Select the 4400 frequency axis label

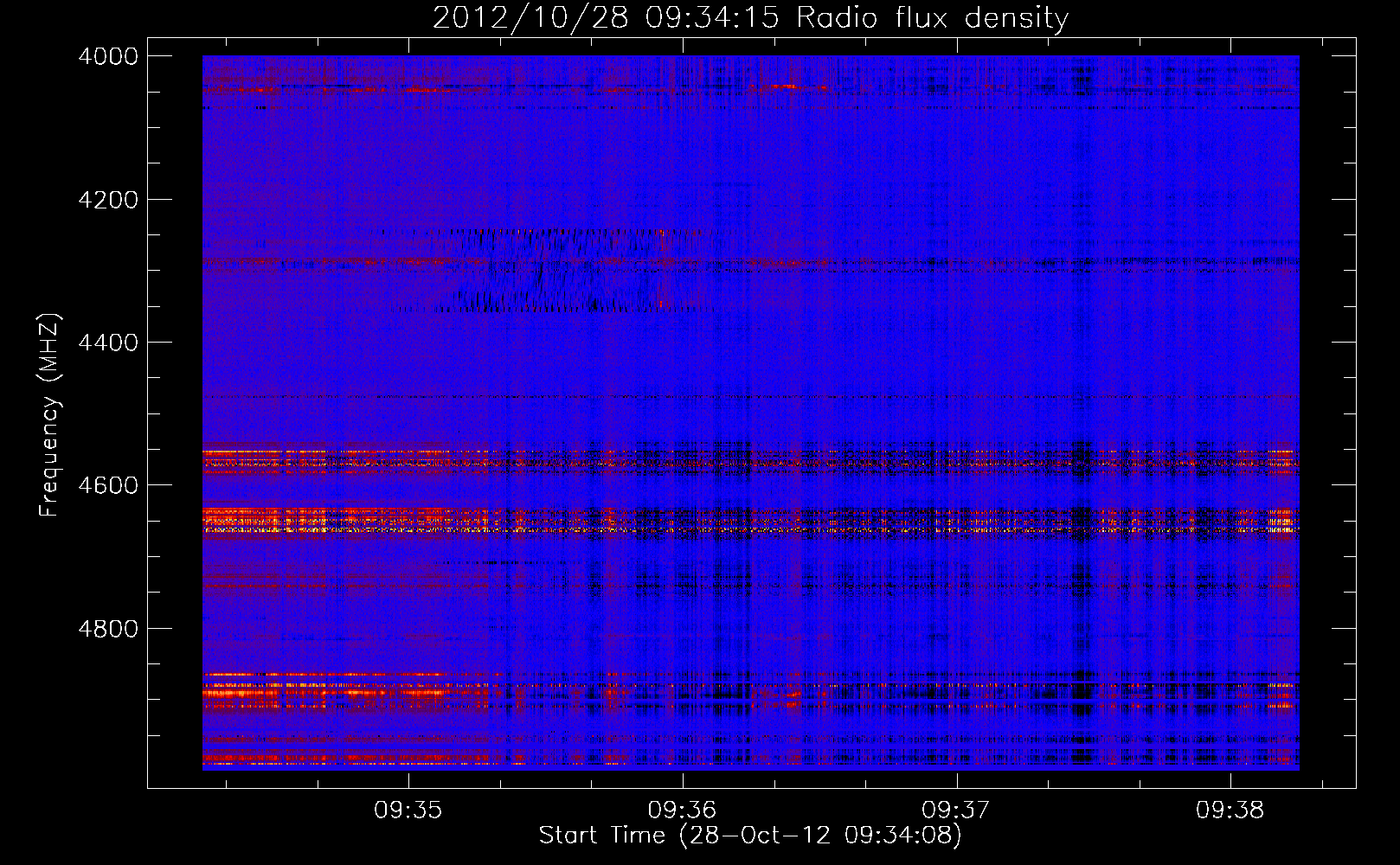pos(108,343)
